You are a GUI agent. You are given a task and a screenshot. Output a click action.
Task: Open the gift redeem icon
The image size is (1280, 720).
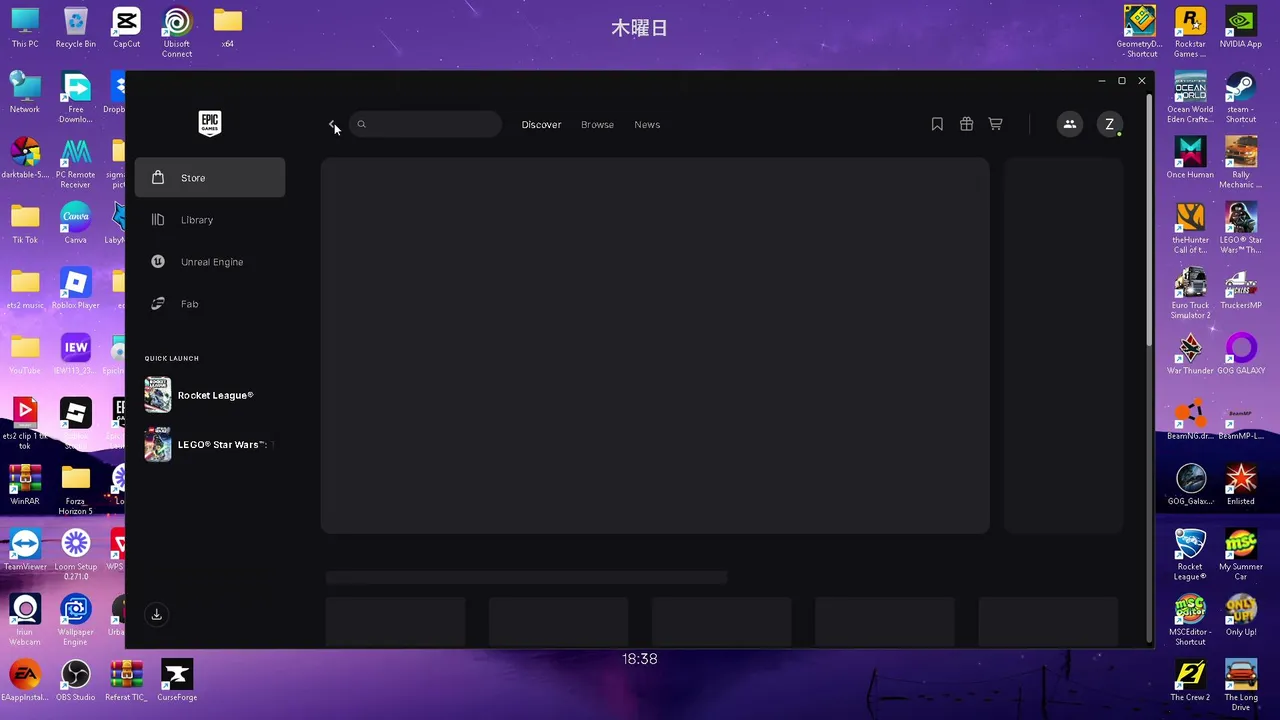(966, 125)
